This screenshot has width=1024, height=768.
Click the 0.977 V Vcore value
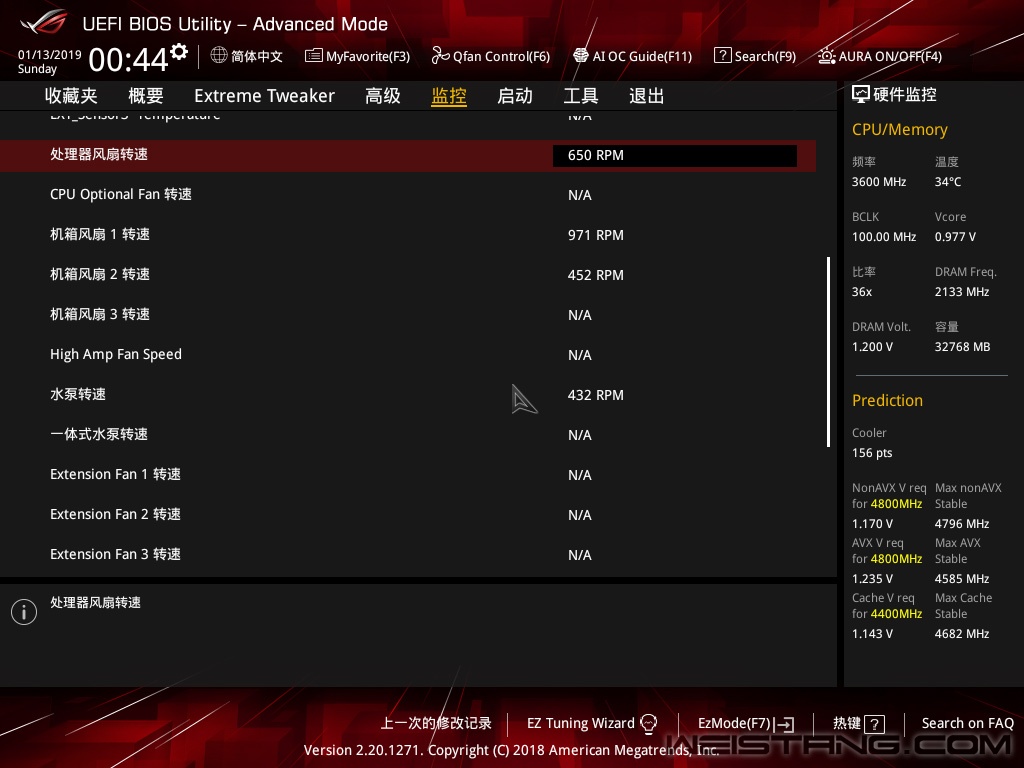click(955, 236)
